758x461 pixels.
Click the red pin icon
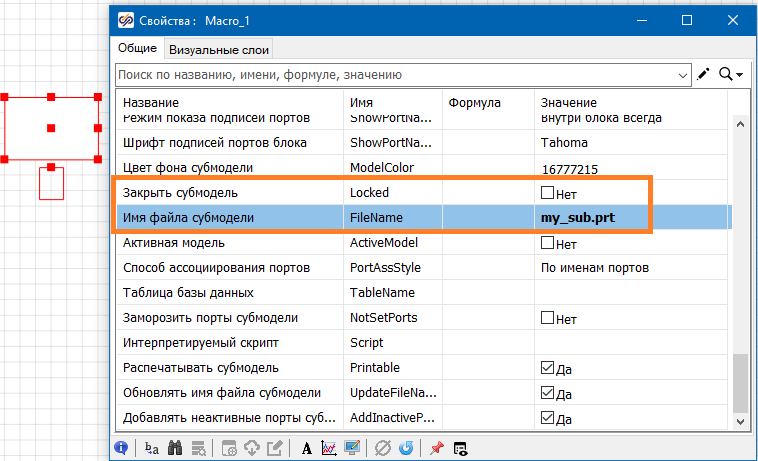[x=436, y=449]
